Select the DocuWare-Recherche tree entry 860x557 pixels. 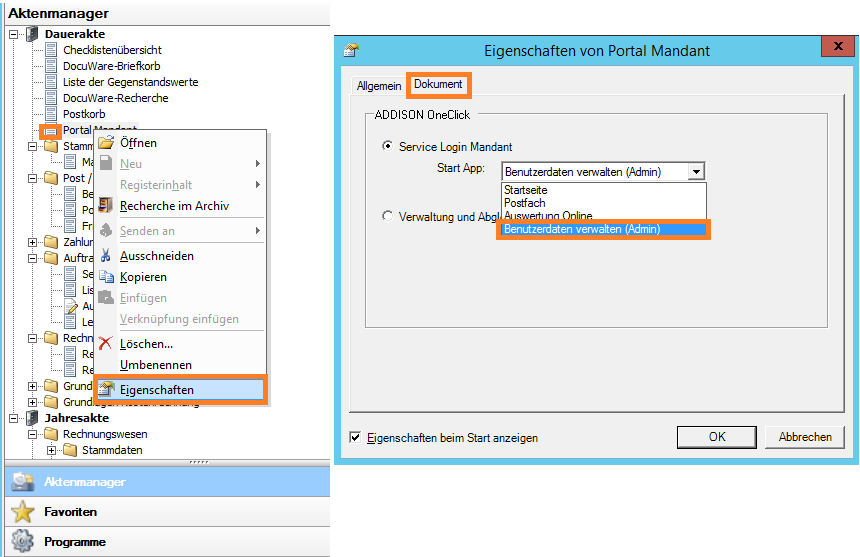[x=115, y=98]
